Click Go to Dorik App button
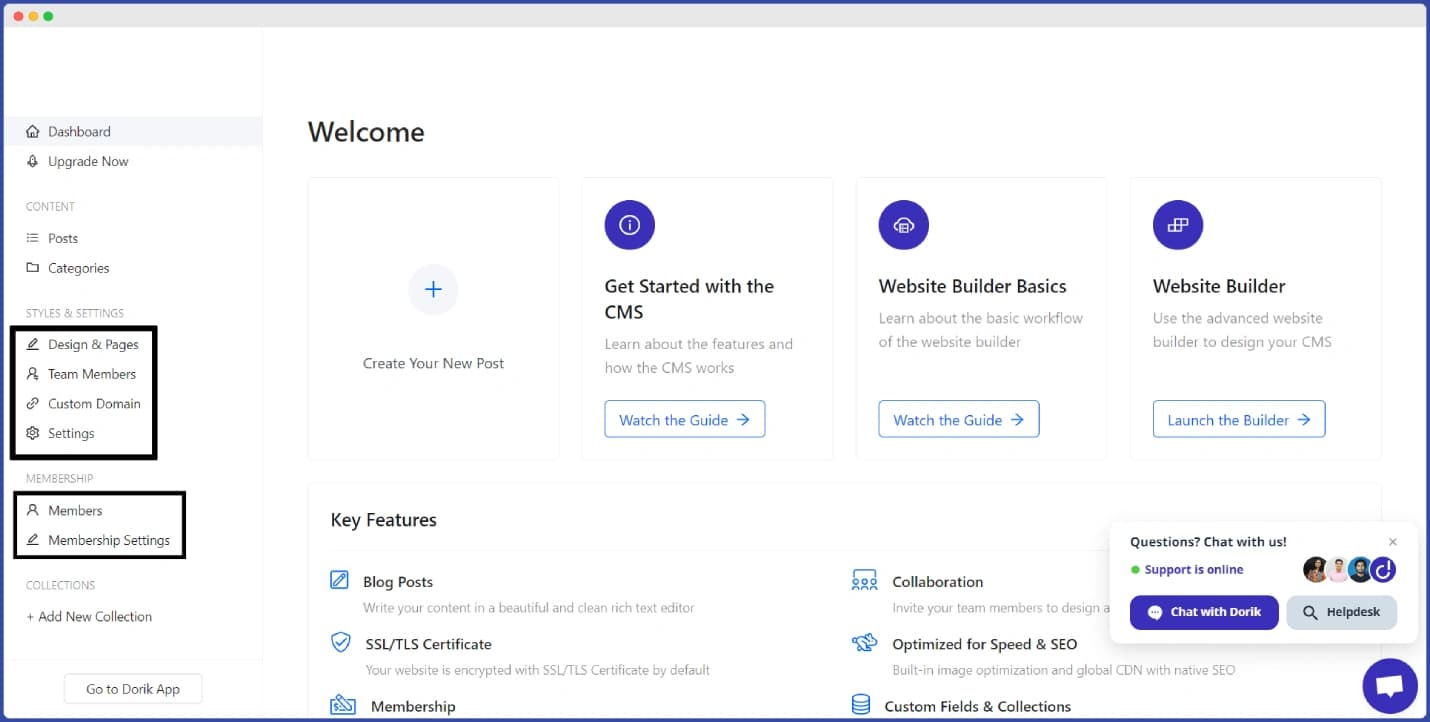This screenshot has height=722, width=1430. tap(133, 689)
